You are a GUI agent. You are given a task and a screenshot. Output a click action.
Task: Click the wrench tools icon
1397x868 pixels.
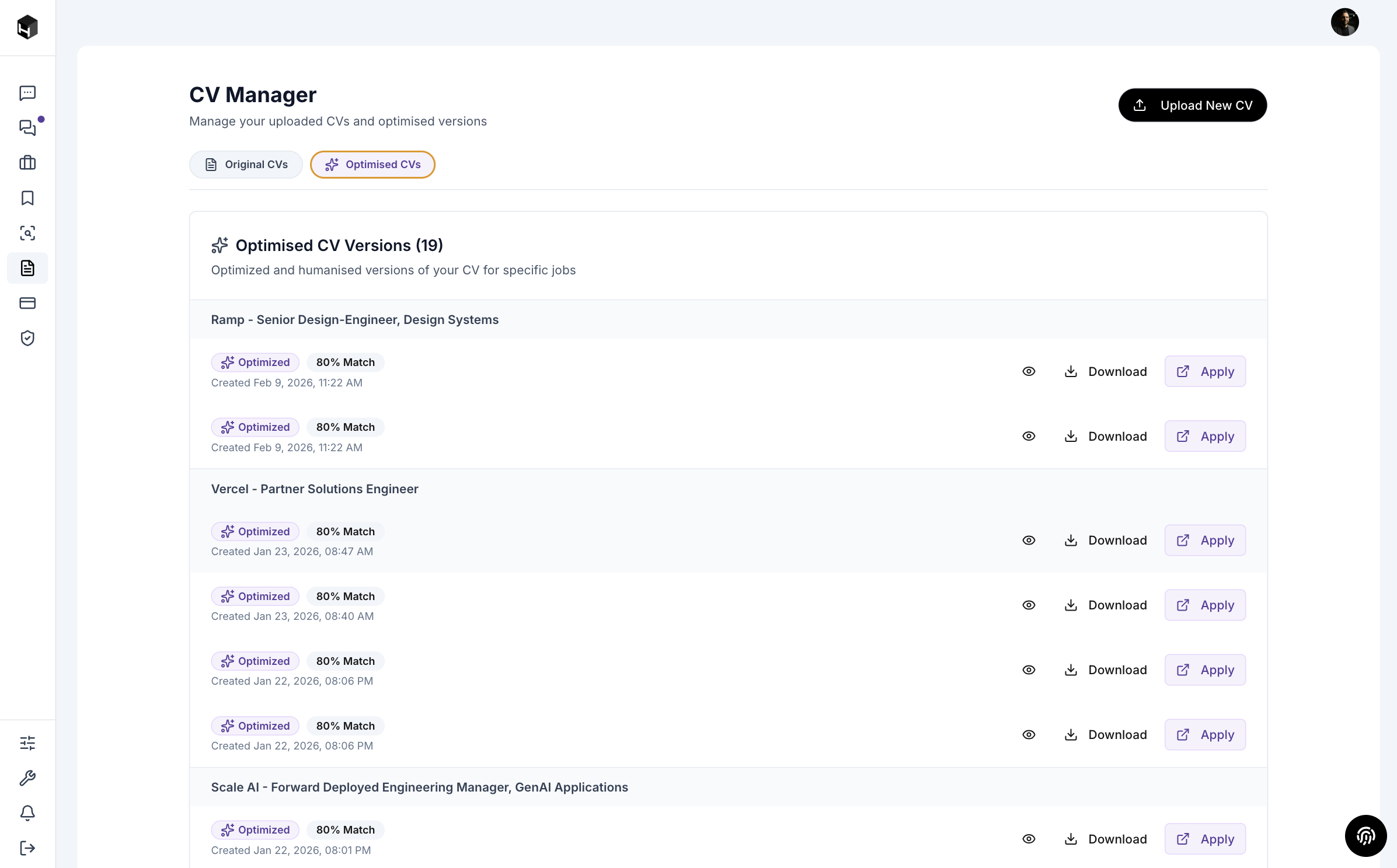point(27,778)
